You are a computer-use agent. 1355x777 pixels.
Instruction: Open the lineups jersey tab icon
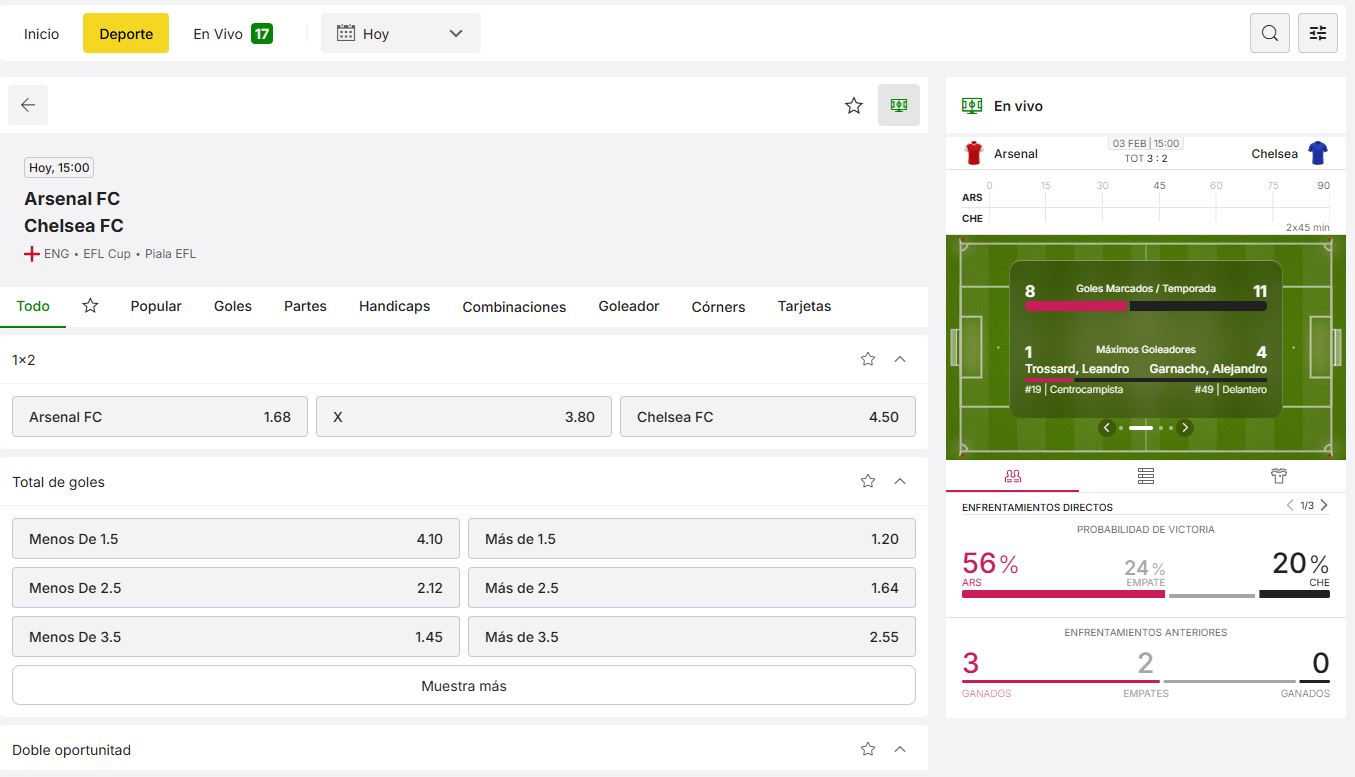click(1279, 476)
